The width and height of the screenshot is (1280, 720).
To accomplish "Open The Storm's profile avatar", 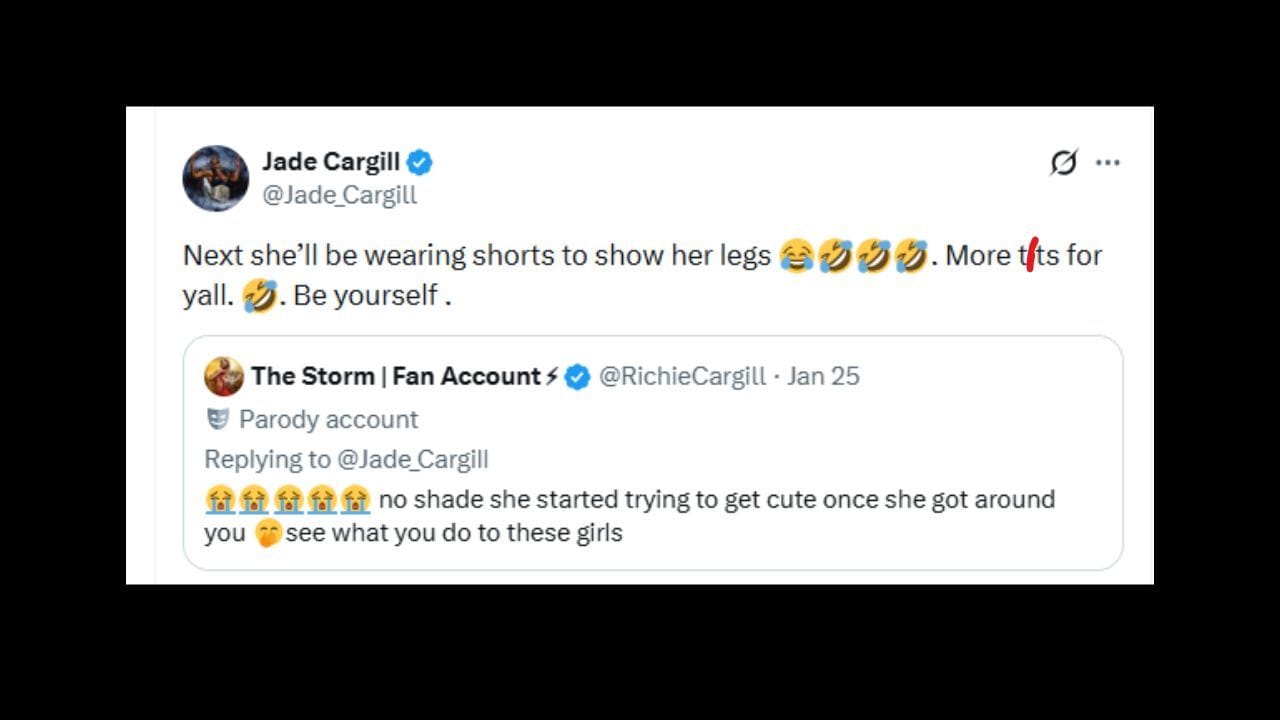I will tap(222, 377).
